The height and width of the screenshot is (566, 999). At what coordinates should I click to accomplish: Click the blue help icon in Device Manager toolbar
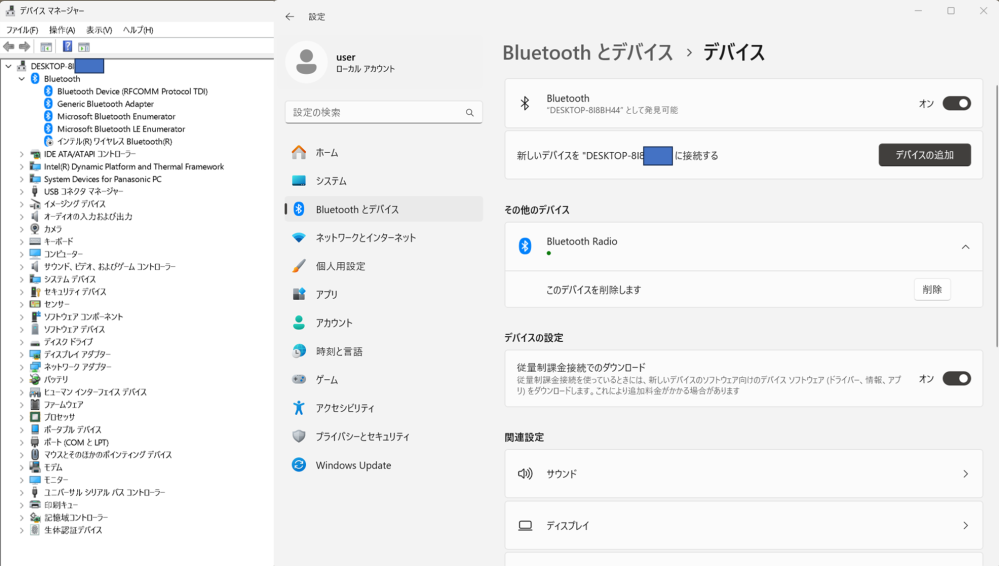(x=67, y=47)
